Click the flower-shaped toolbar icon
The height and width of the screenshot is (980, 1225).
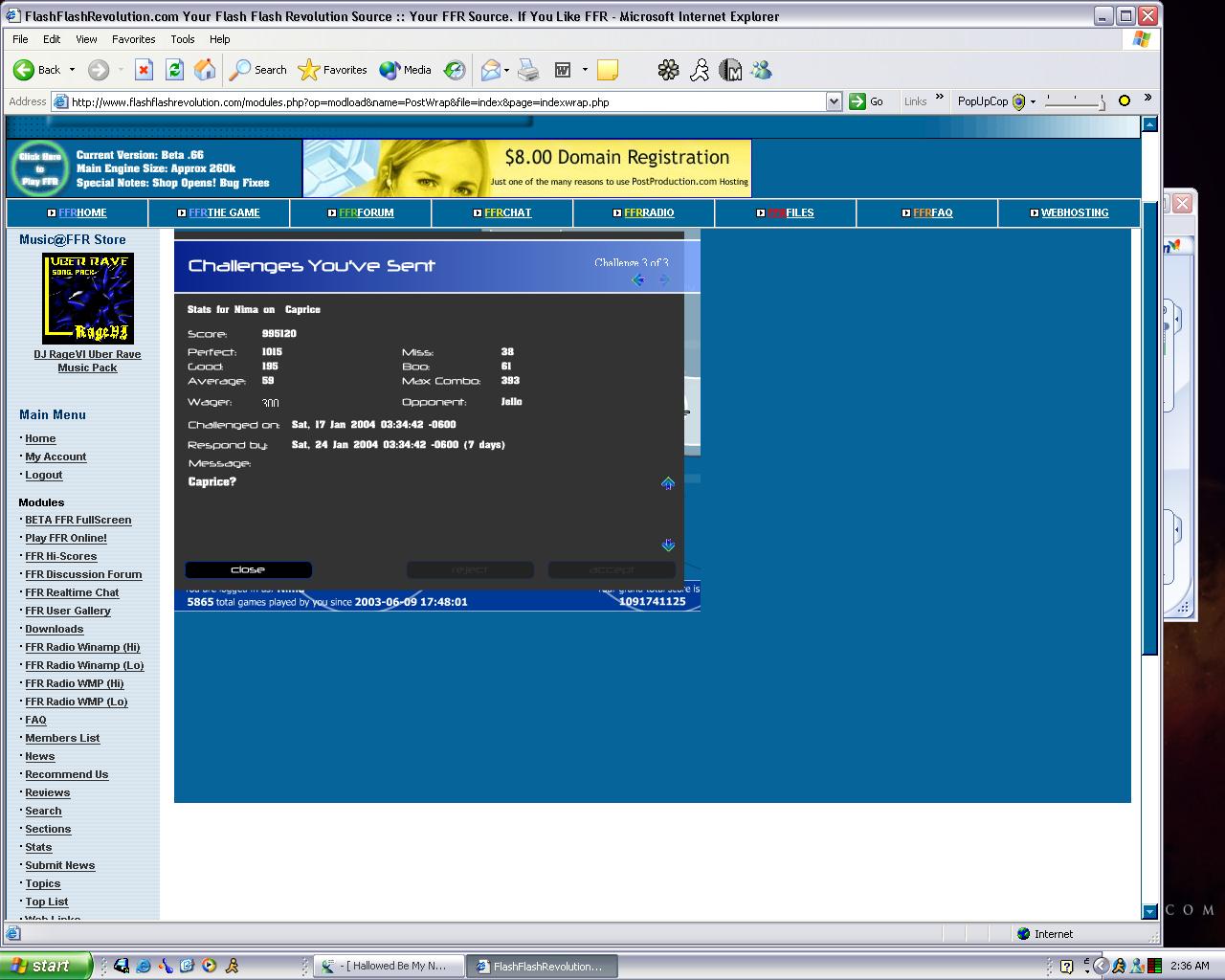point(668,70)
